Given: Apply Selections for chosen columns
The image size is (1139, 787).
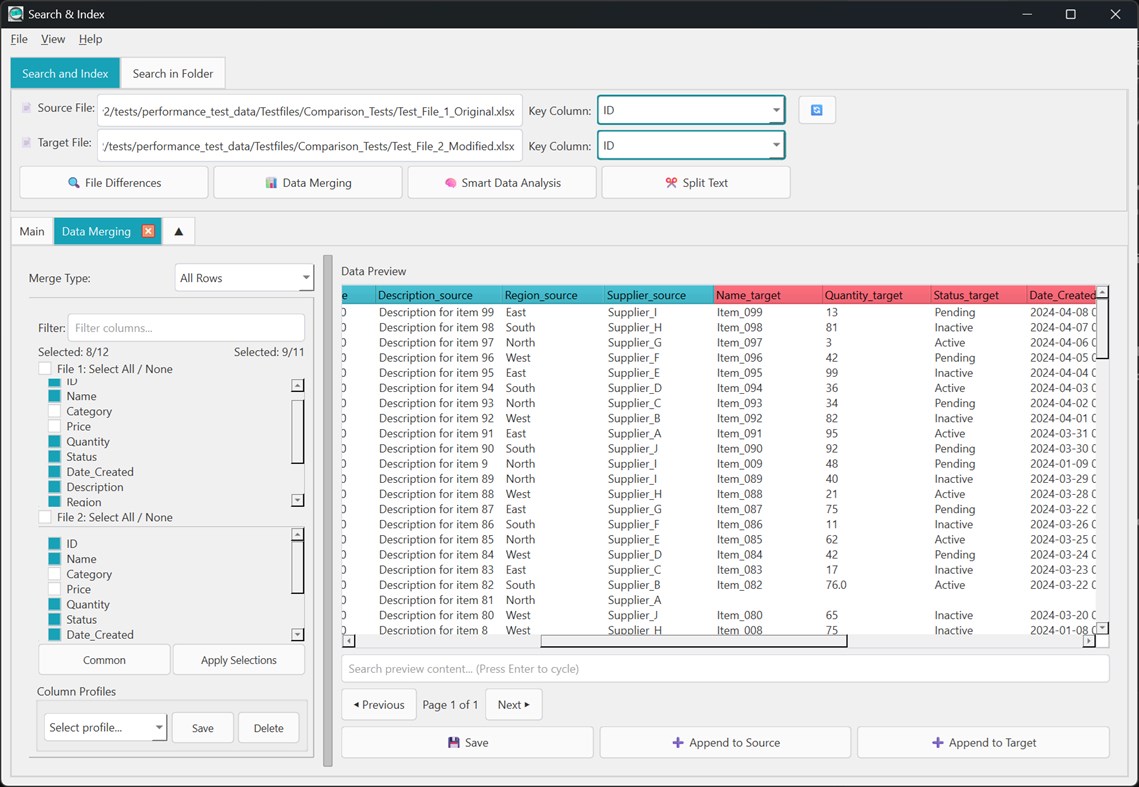Looking at the screenshot, I should (x=238, y=659).
